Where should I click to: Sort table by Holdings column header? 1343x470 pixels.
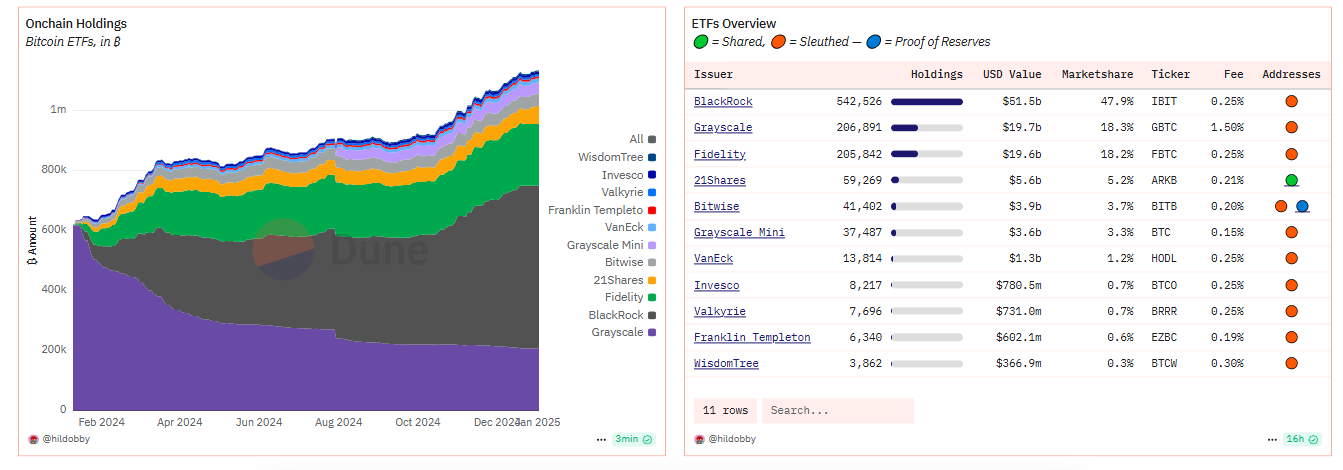tap(937, 74)
